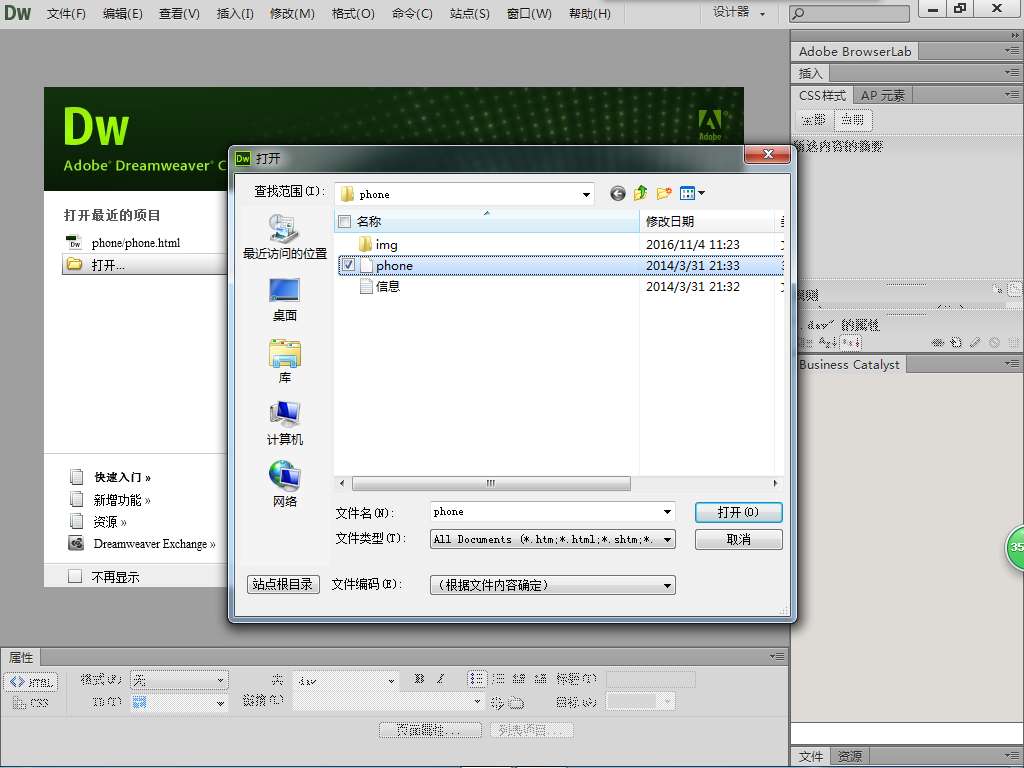Expand the 文件编码 encoding dropdown
Image resolution: width=1024 pixels, height=768 pixels.
coord(667,585)
